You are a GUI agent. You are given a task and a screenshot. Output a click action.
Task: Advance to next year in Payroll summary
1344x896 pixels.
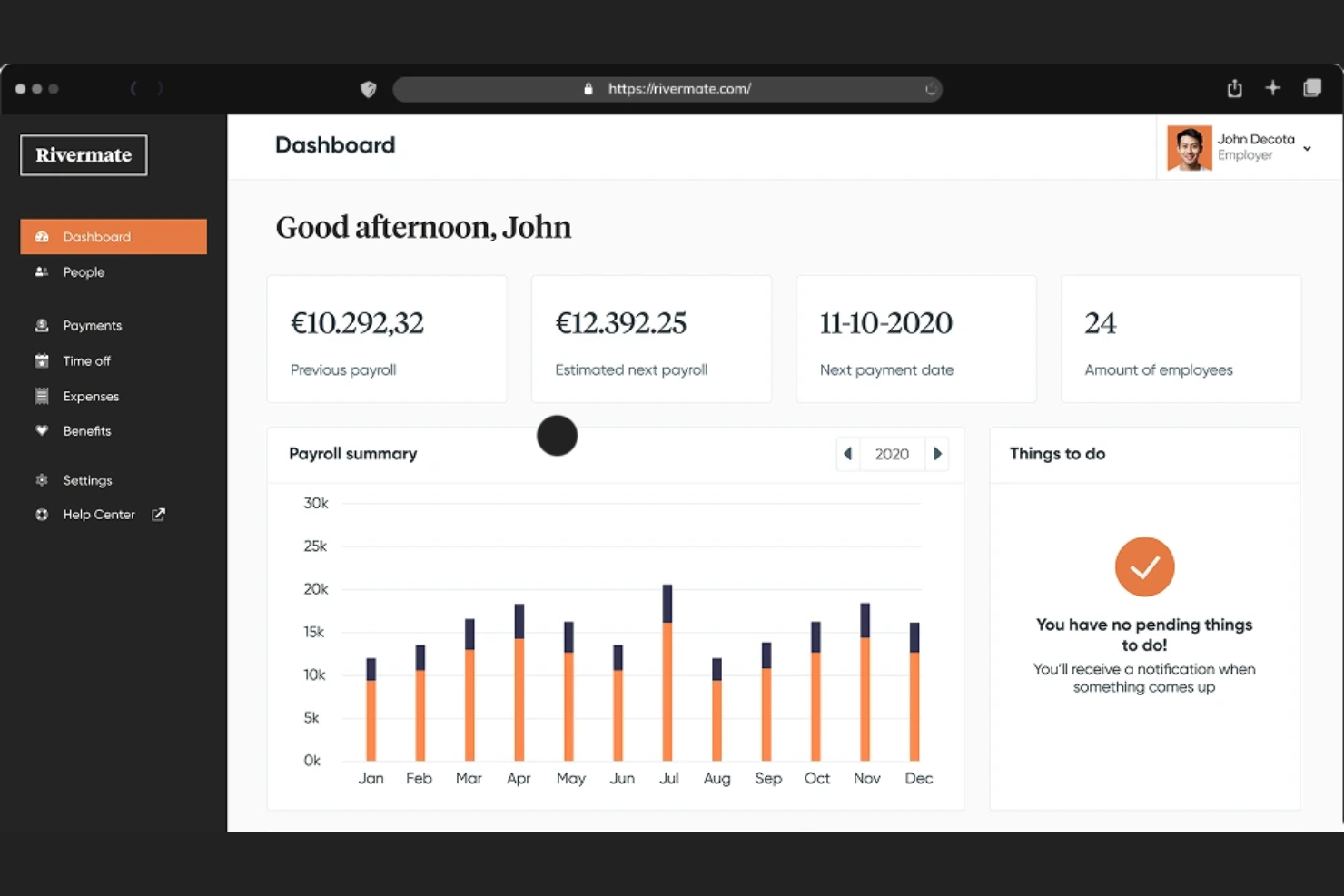coord(938,453)
